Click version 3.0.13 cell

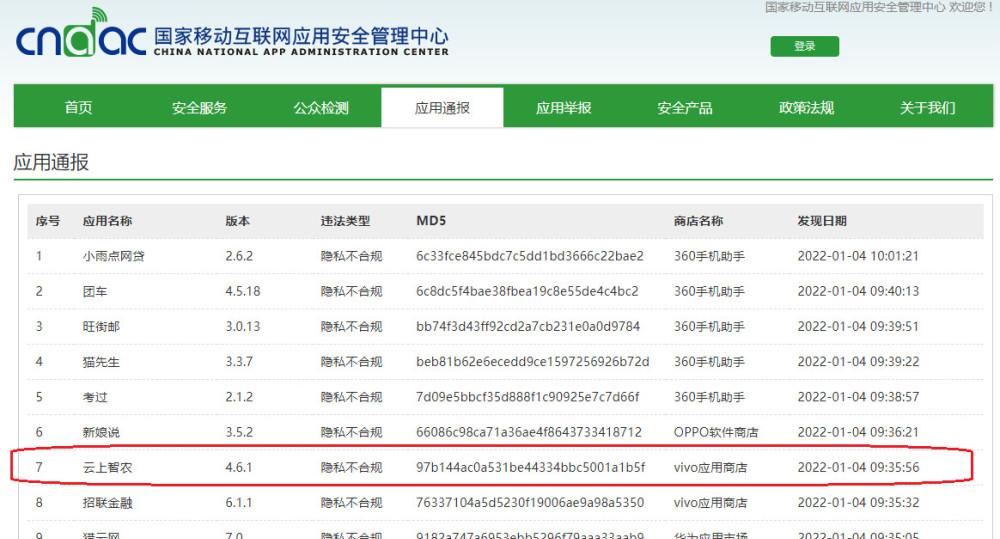coord(243,327)
